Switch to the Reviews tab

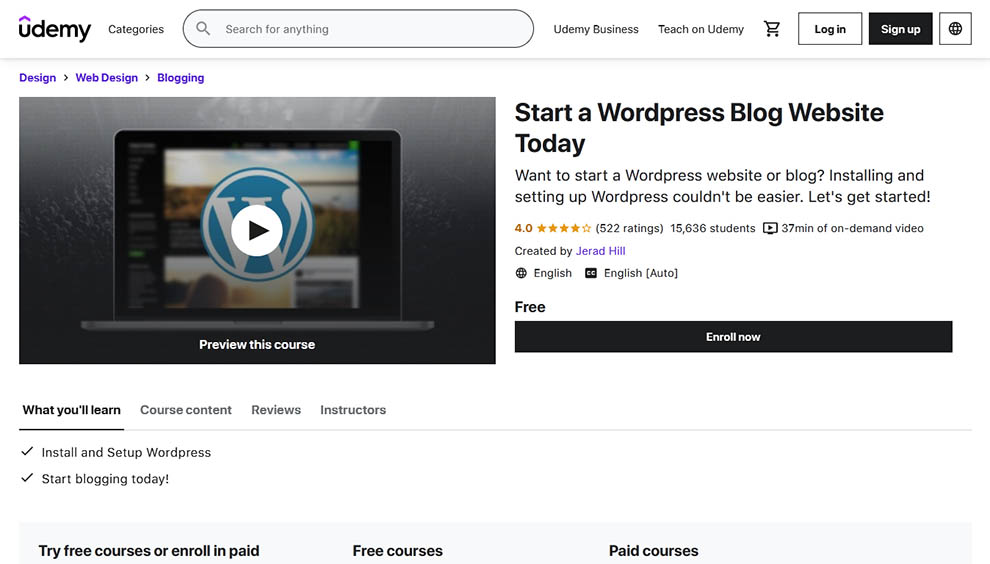coord(276,410)
